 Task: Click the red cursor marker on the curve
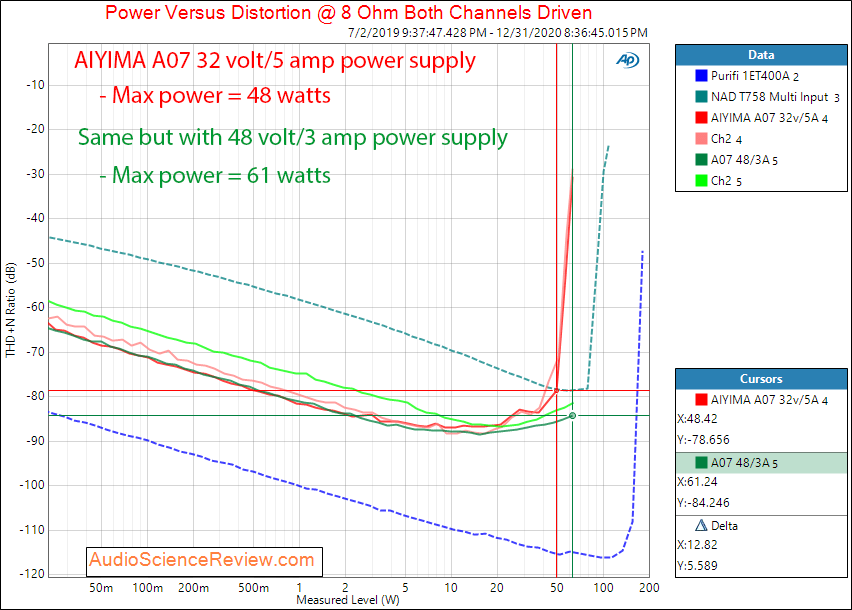(x=556, y=391)
